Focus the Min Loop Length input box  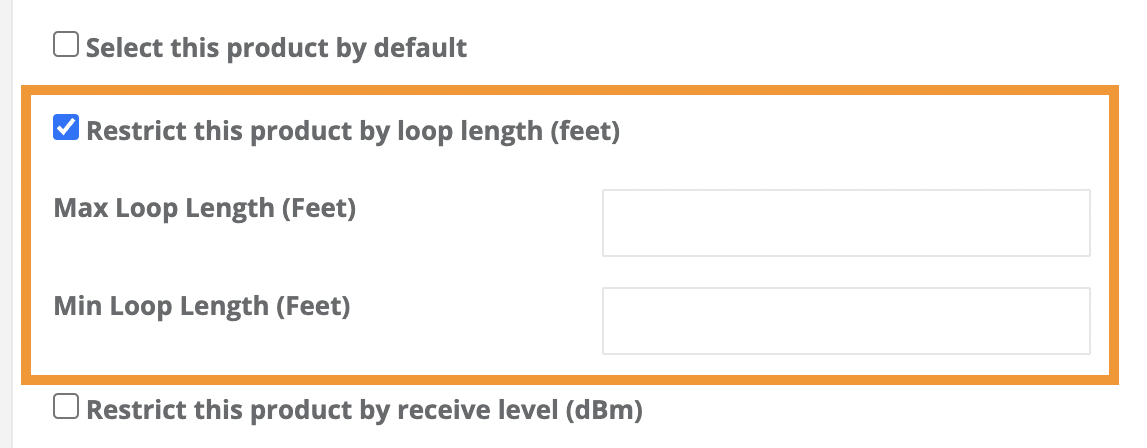click(845, 321)
